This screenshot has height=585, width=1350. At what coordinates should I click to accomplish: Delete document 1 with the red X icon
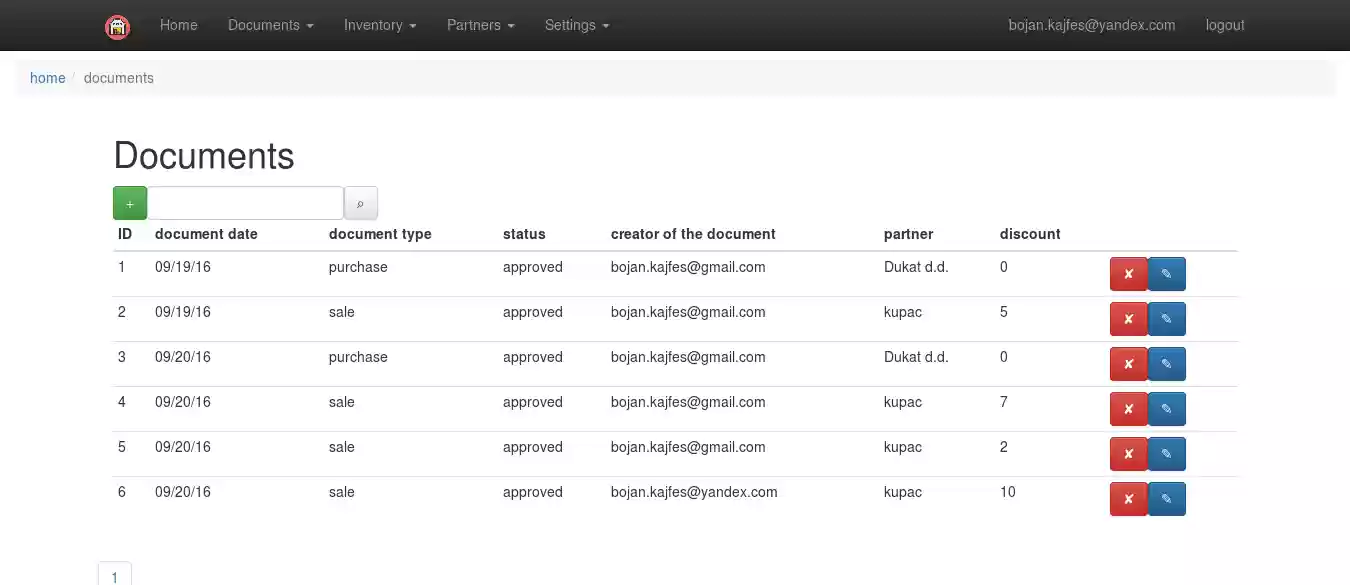1128,273
